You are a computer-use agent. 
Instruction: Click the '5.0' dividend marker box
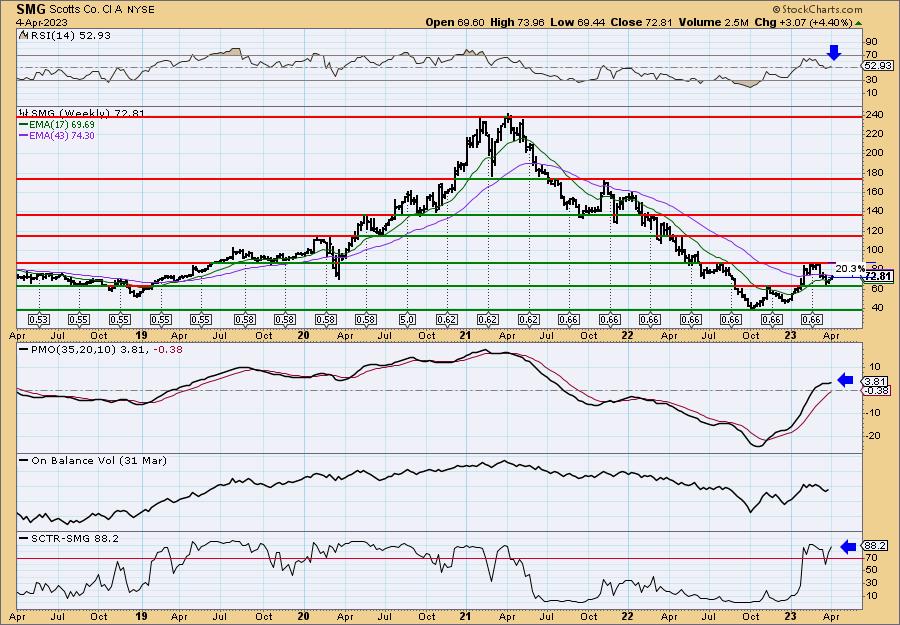click(x=407, y=320)
